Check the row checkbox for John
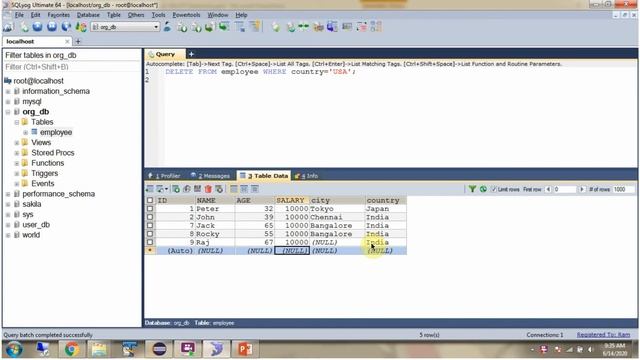640x360 pixels. [150, 217]
